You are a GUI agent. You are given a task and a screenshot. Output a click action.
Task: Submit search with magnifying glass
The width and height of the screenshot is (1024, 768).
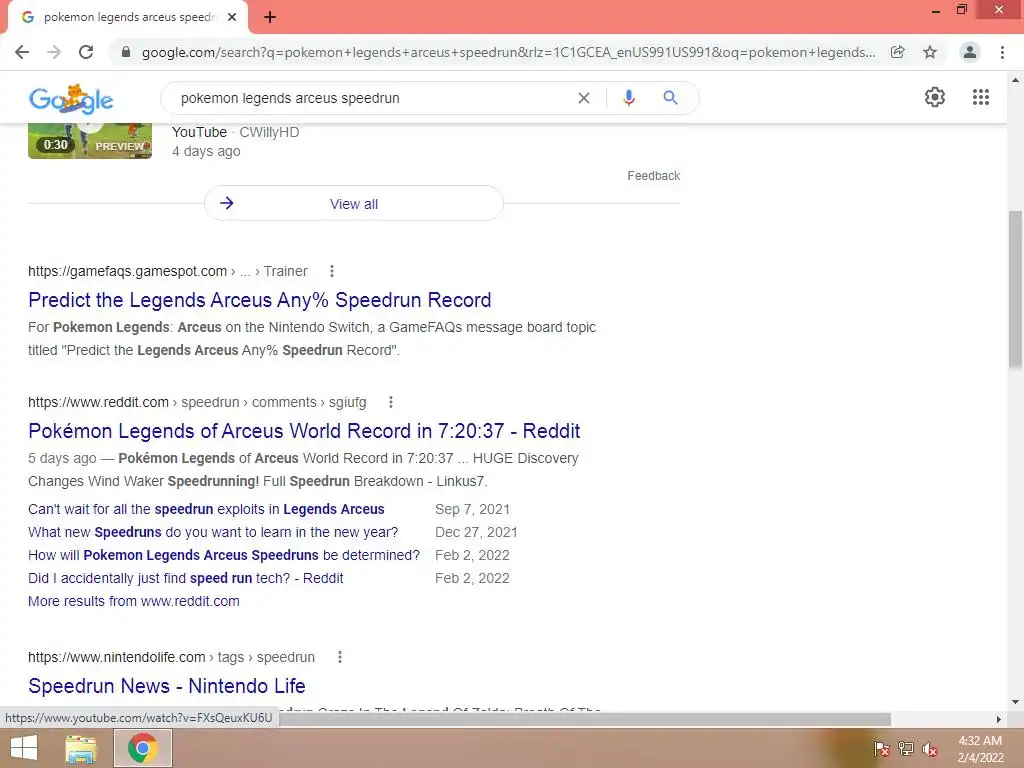pos(670,98)
